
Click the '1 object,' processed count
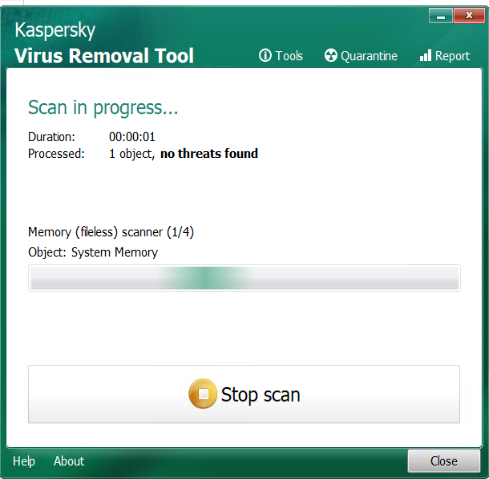(x=132, y=154)
